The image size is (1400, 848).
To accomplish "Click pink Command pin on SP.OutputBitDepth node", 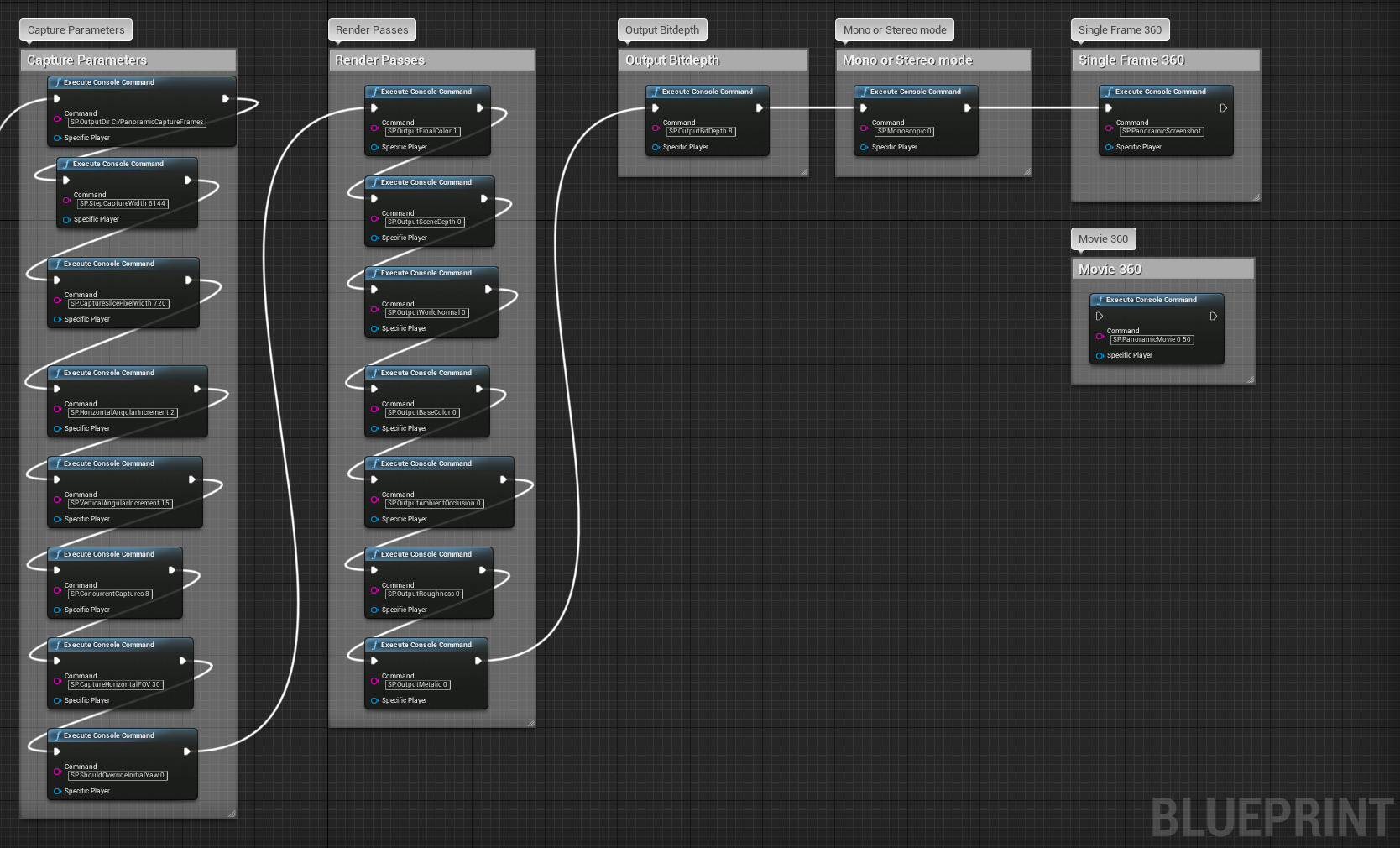I will (656, 128).
